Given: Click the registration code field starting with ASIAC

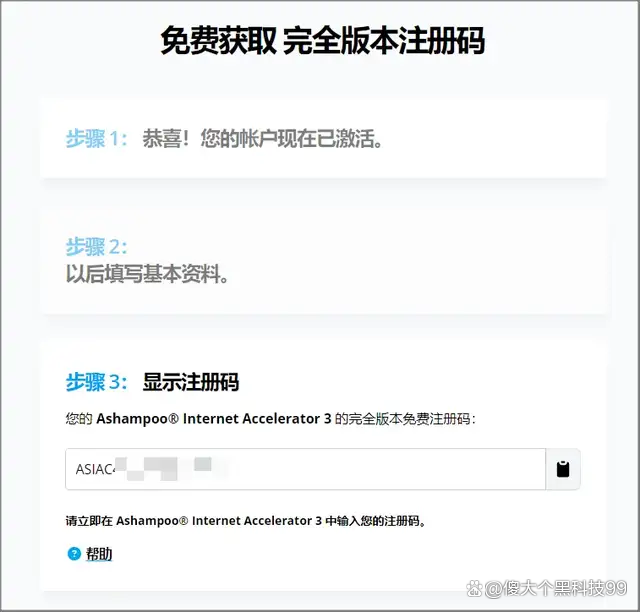Looking at the screenshot, I should click(305, 469).
